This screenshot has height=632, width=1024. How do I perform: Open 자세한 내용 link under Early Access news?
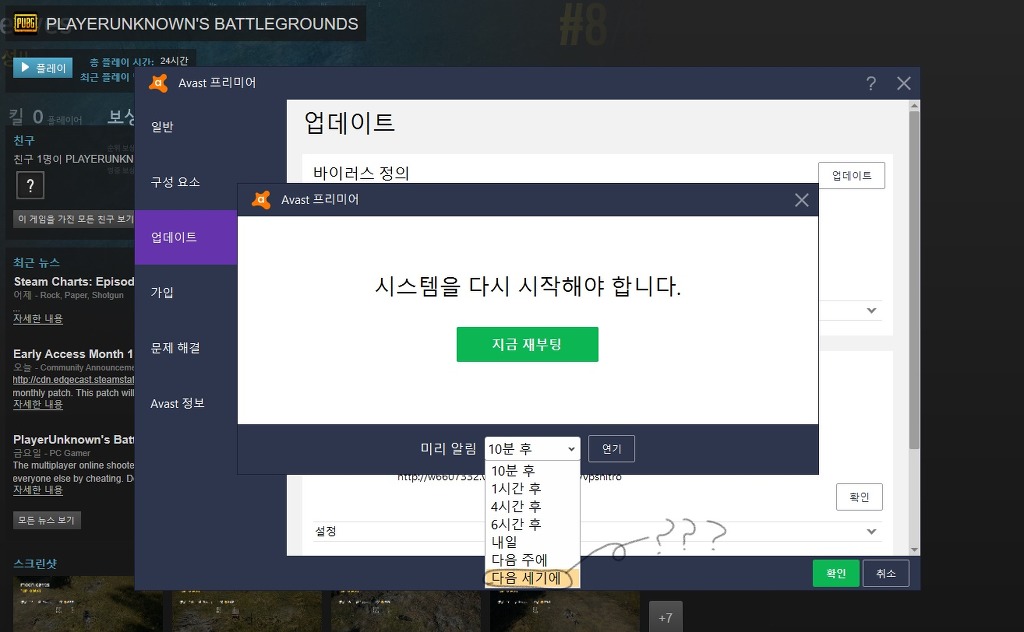(x=38, y=404)
